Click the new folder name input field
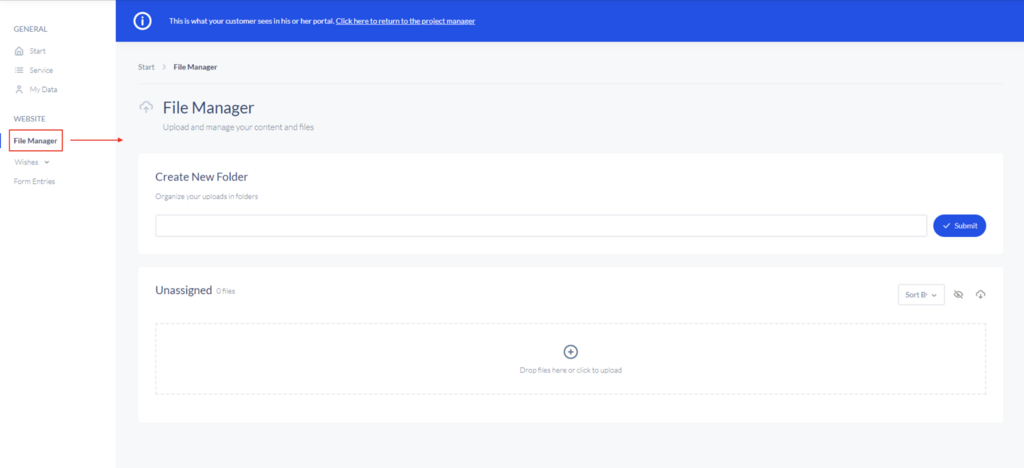 click(x=540, y=226)
